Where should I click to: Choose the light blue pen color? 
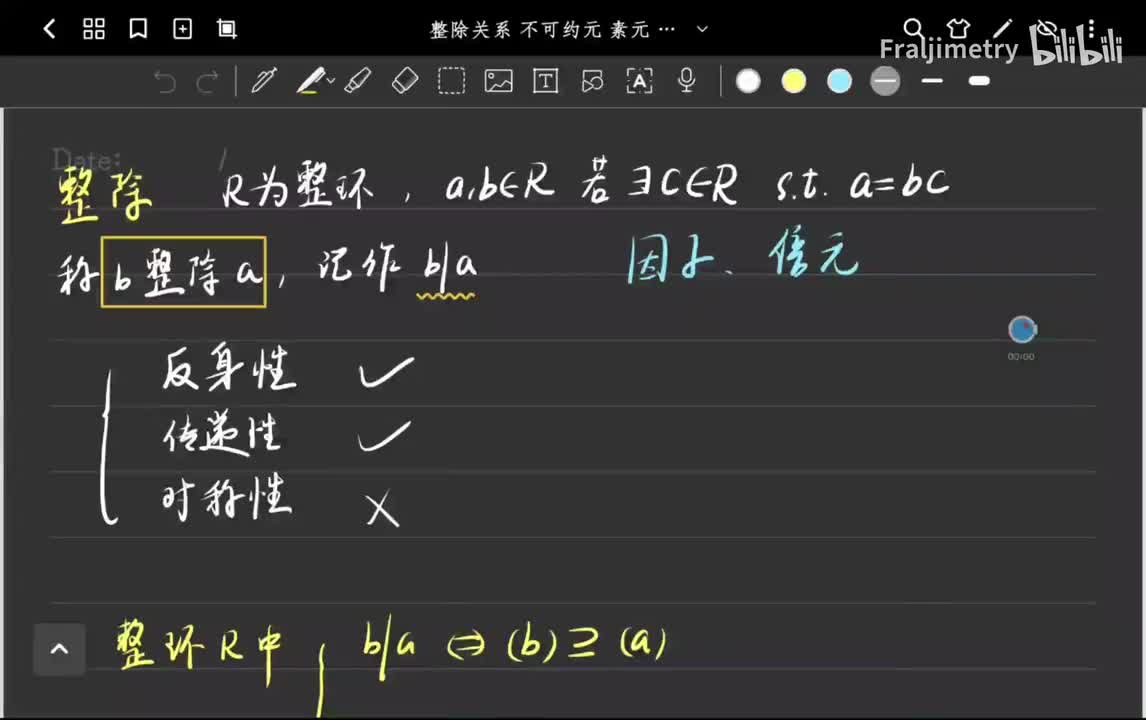[839, 81]
